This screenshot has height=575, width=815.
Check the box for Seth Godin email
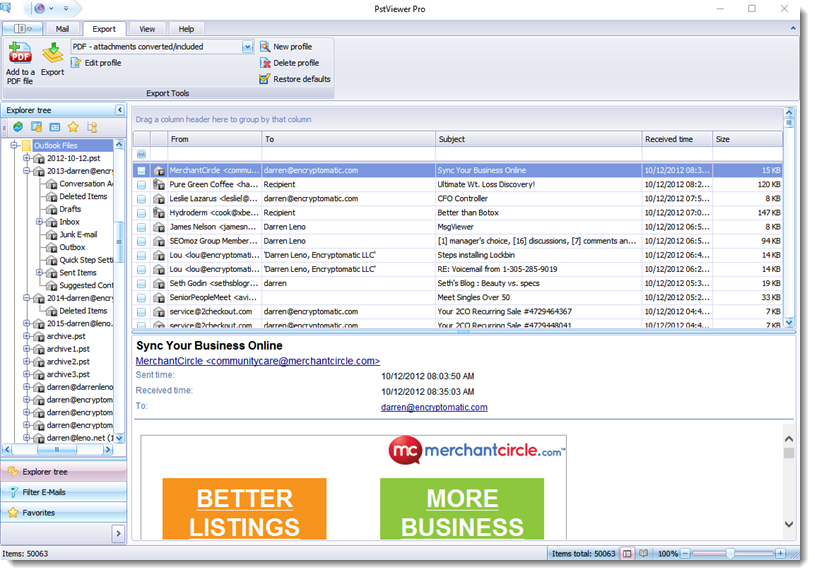pyautogui.click(x=141, y=284)
